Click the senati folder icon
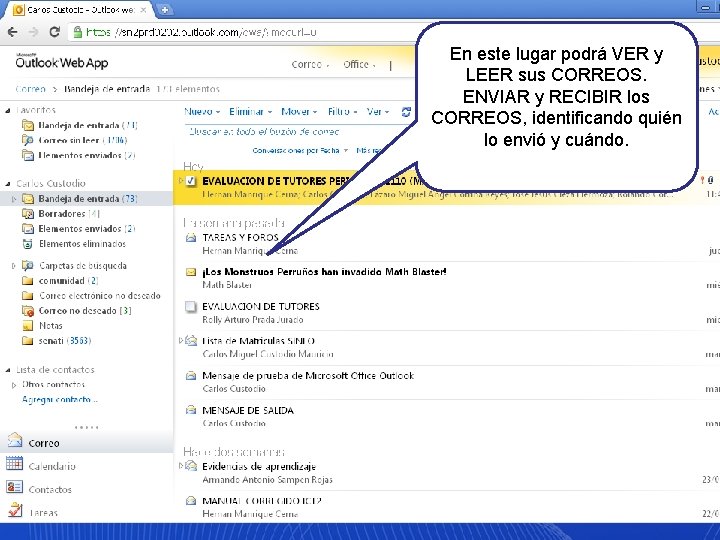 point(28,341)
